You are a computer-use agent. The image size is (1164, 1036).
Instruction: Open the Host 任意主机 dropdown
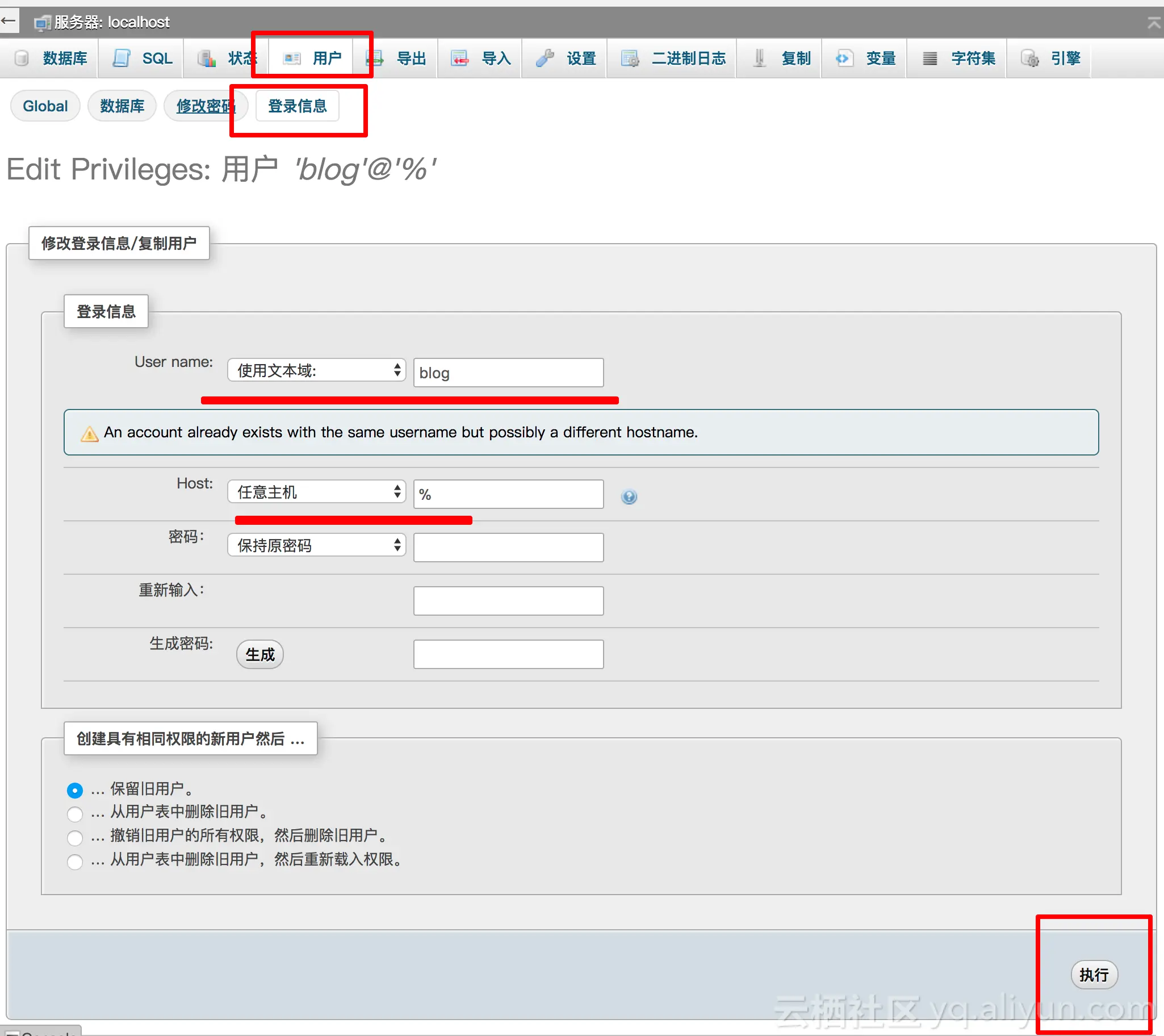click(317, 491)
